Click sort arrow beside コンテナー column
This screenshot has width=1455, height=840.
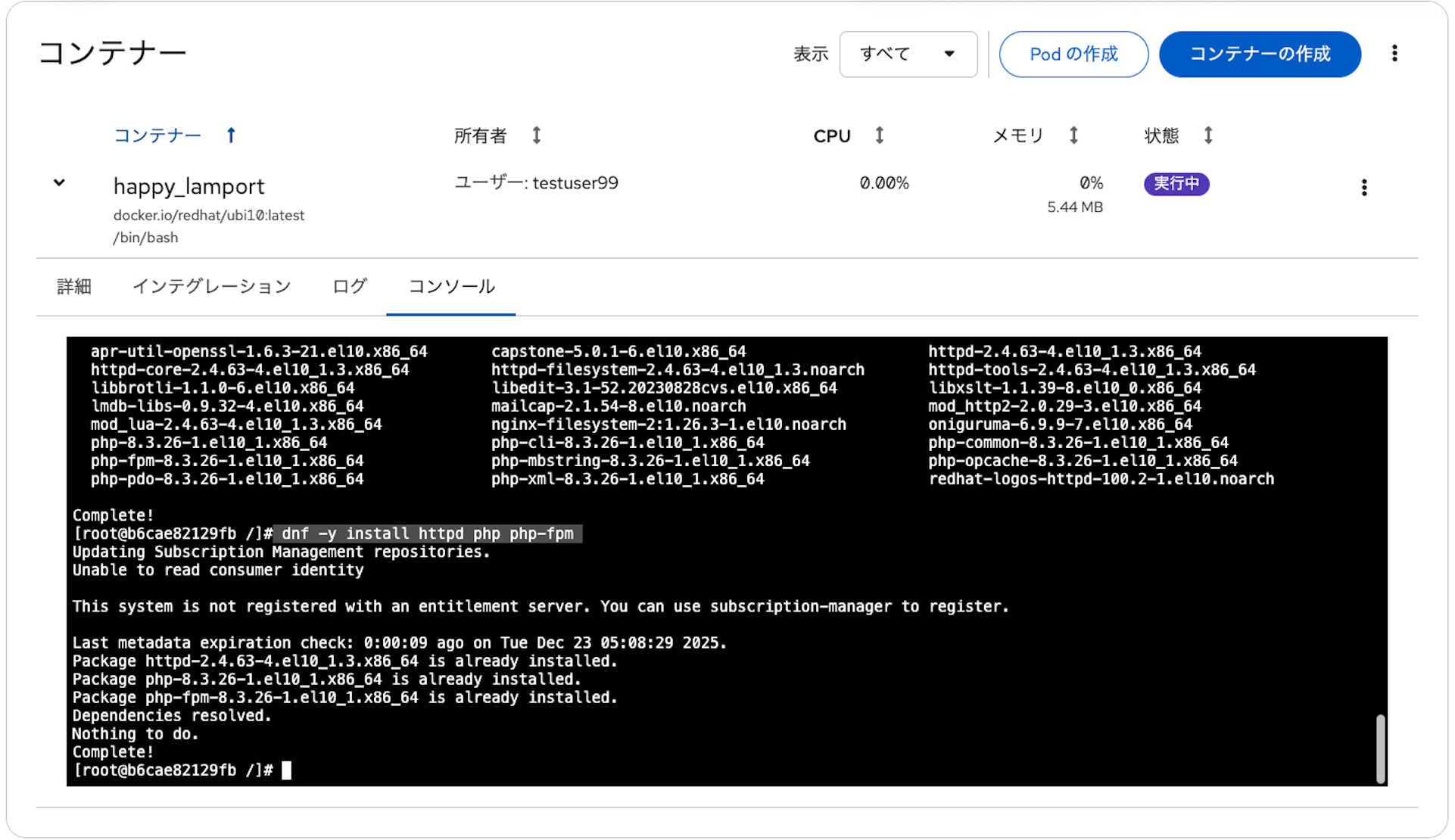(x=232, y=135)
